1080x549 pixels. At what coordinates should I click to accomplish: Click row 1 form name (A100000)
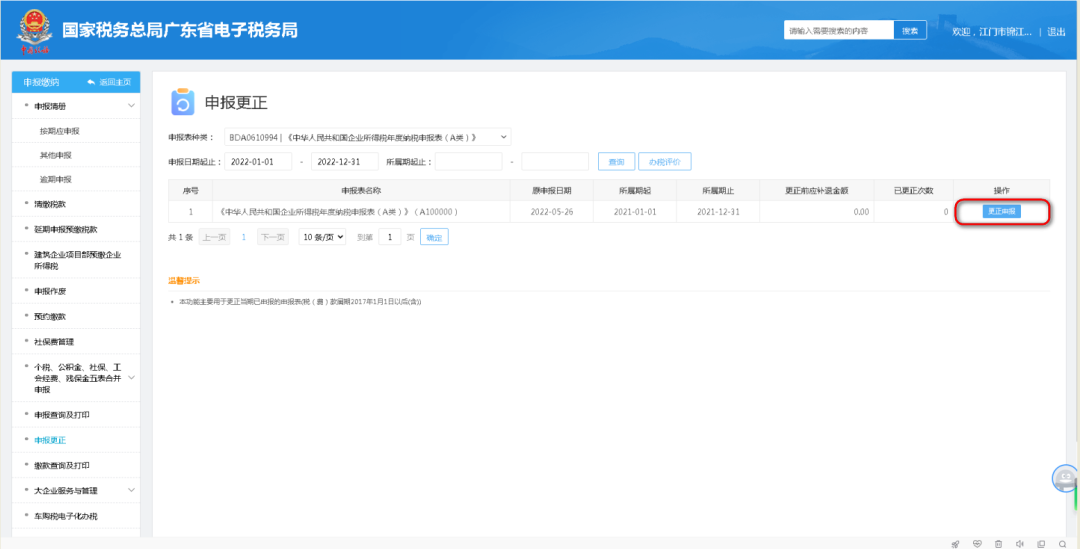tap(338, 211)
